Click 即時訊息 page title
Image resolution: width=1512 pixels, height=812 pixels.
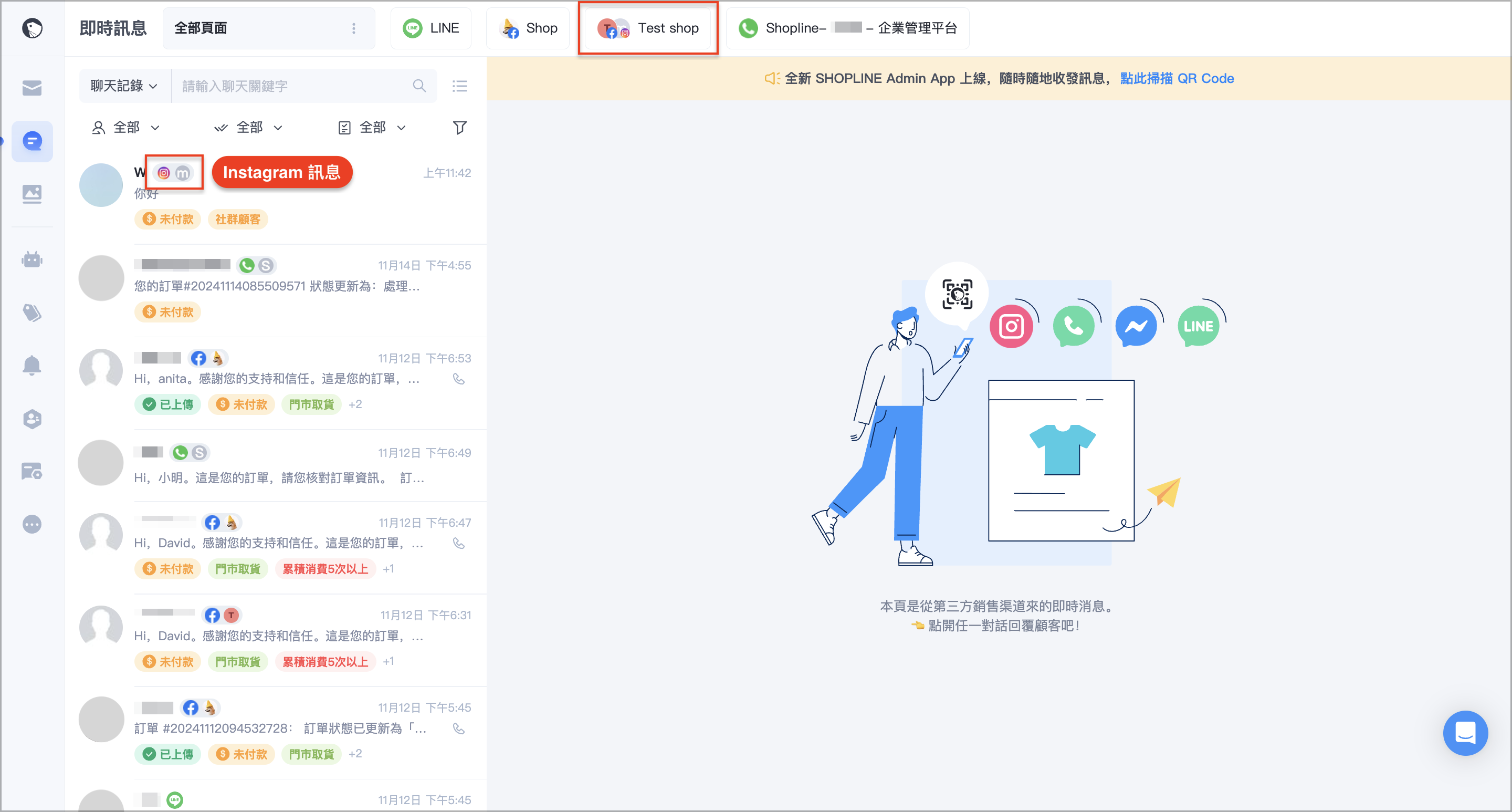(113, 28)
